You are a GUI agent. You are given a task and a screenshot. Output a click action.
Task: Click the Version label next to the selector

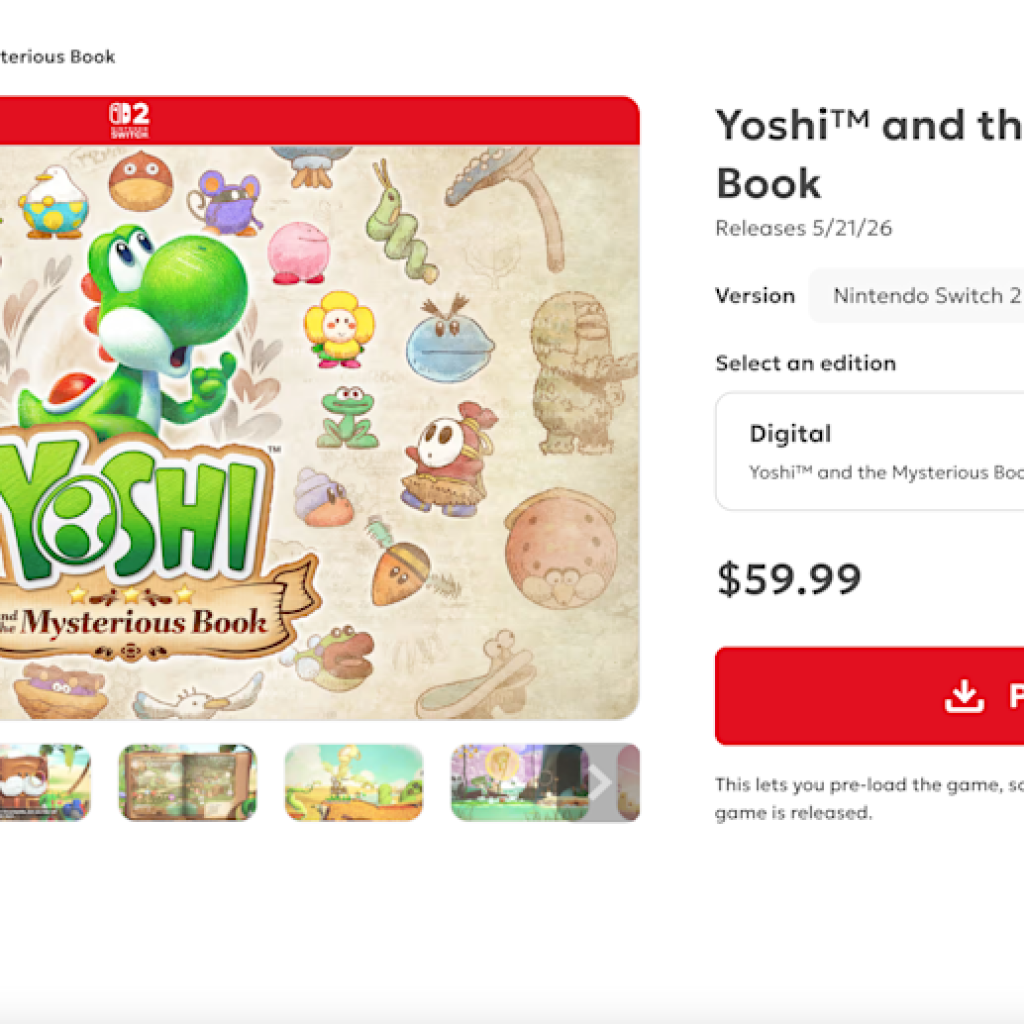[755, 295]
